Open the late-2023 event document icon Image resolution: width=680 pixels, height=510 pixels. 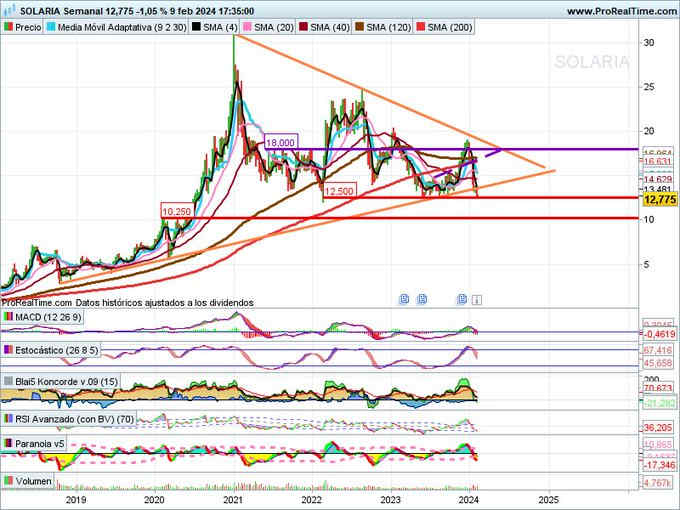(x=462, y=299)
